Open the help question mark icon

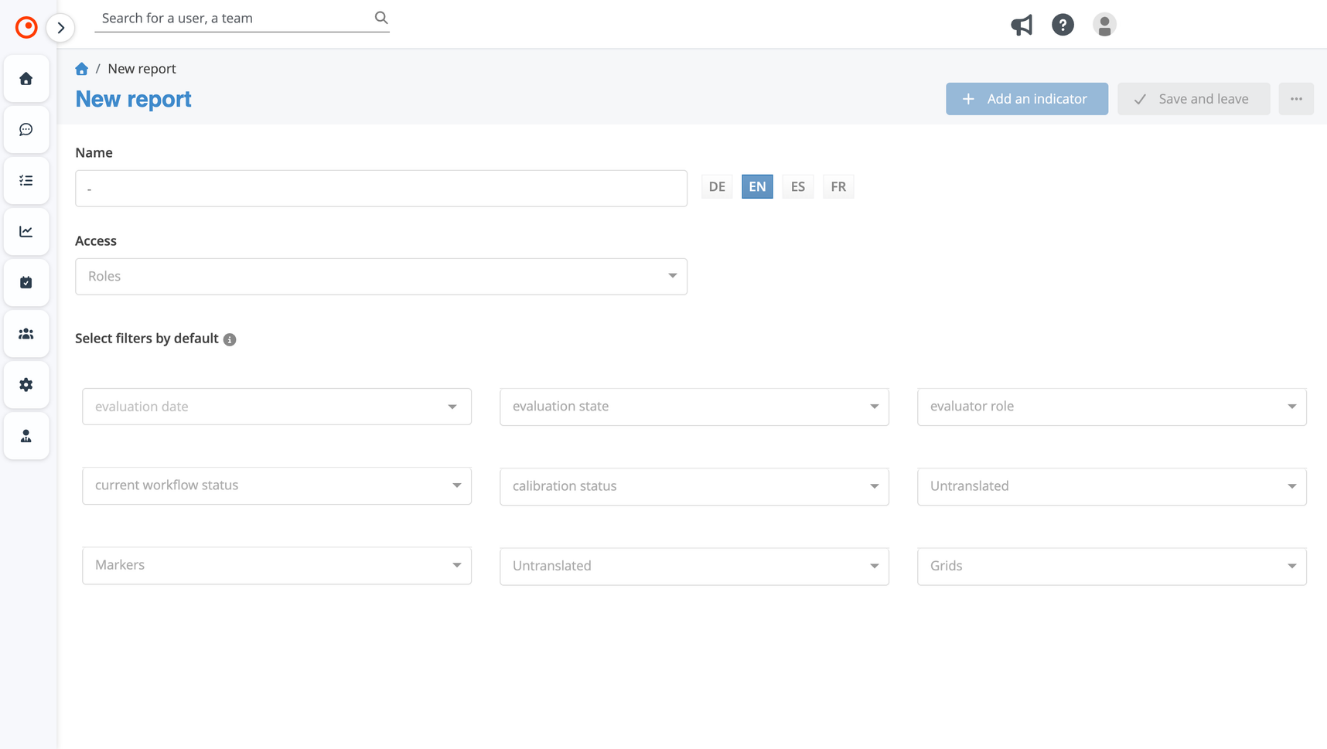pyautogui.click(x=1062, y=25)
